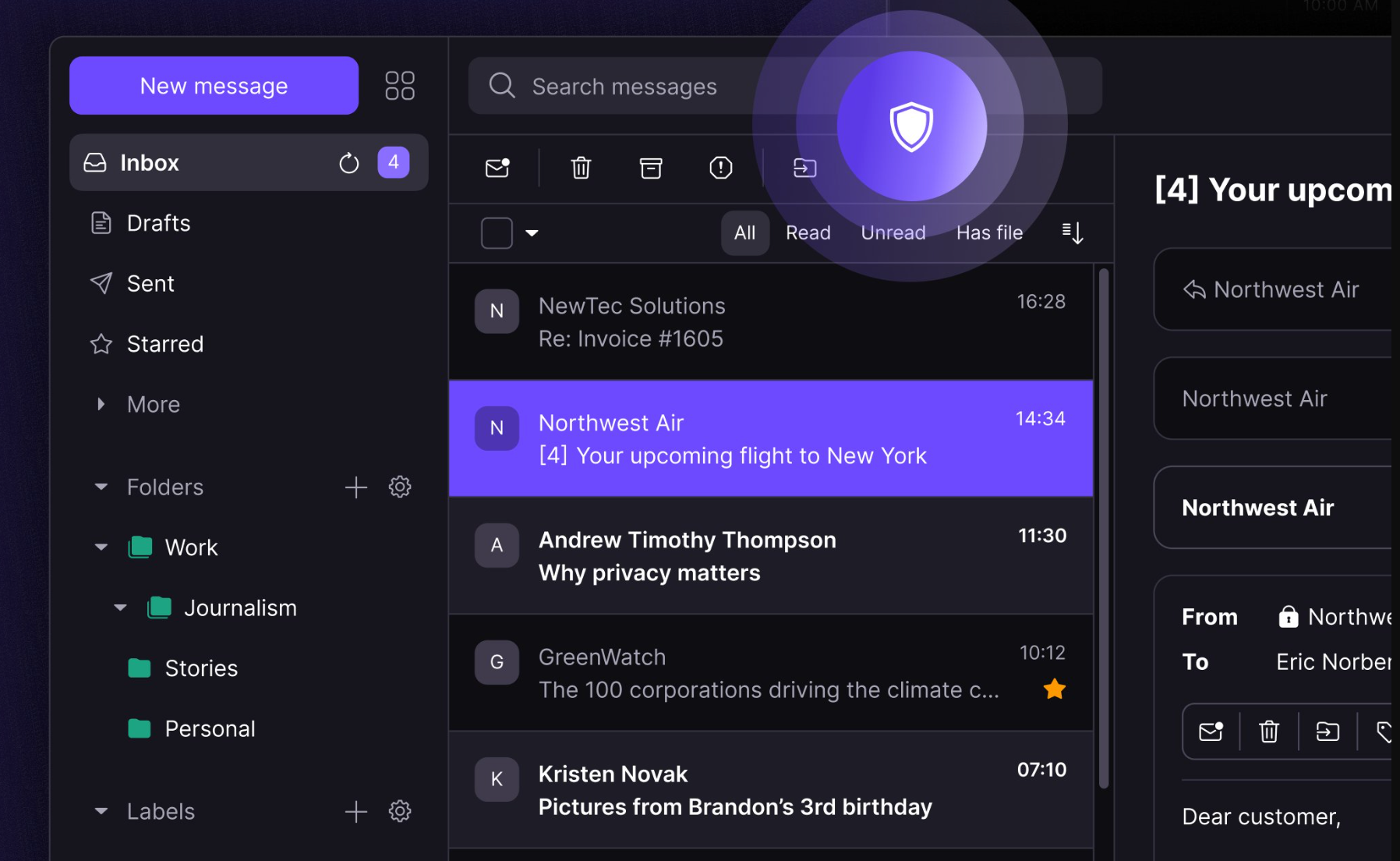1400x861 pixels.
Task: Click the sender lock encryption icon
Action: click(1289, 617)
